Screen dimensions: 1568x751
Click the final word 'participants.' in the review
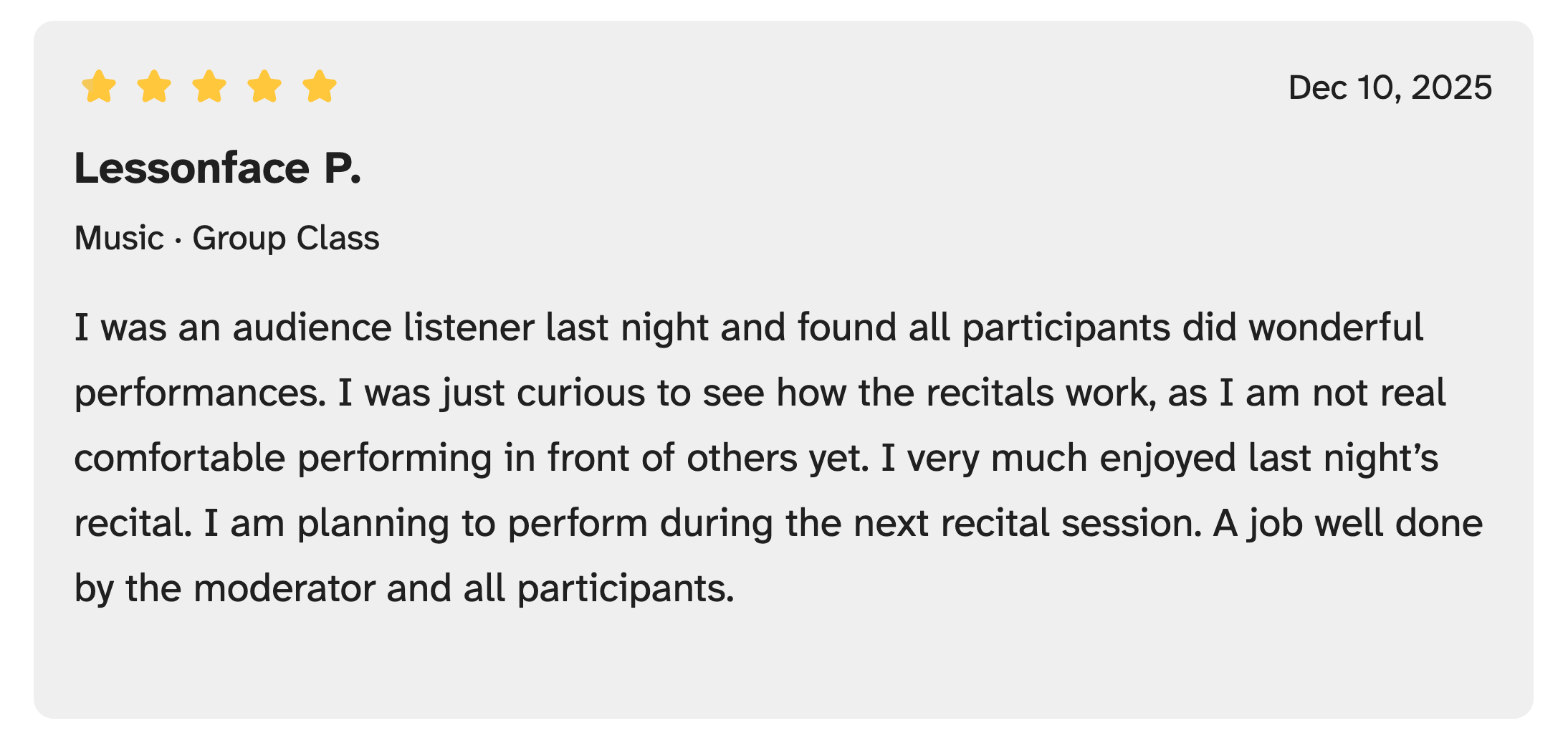pos(626,588)
